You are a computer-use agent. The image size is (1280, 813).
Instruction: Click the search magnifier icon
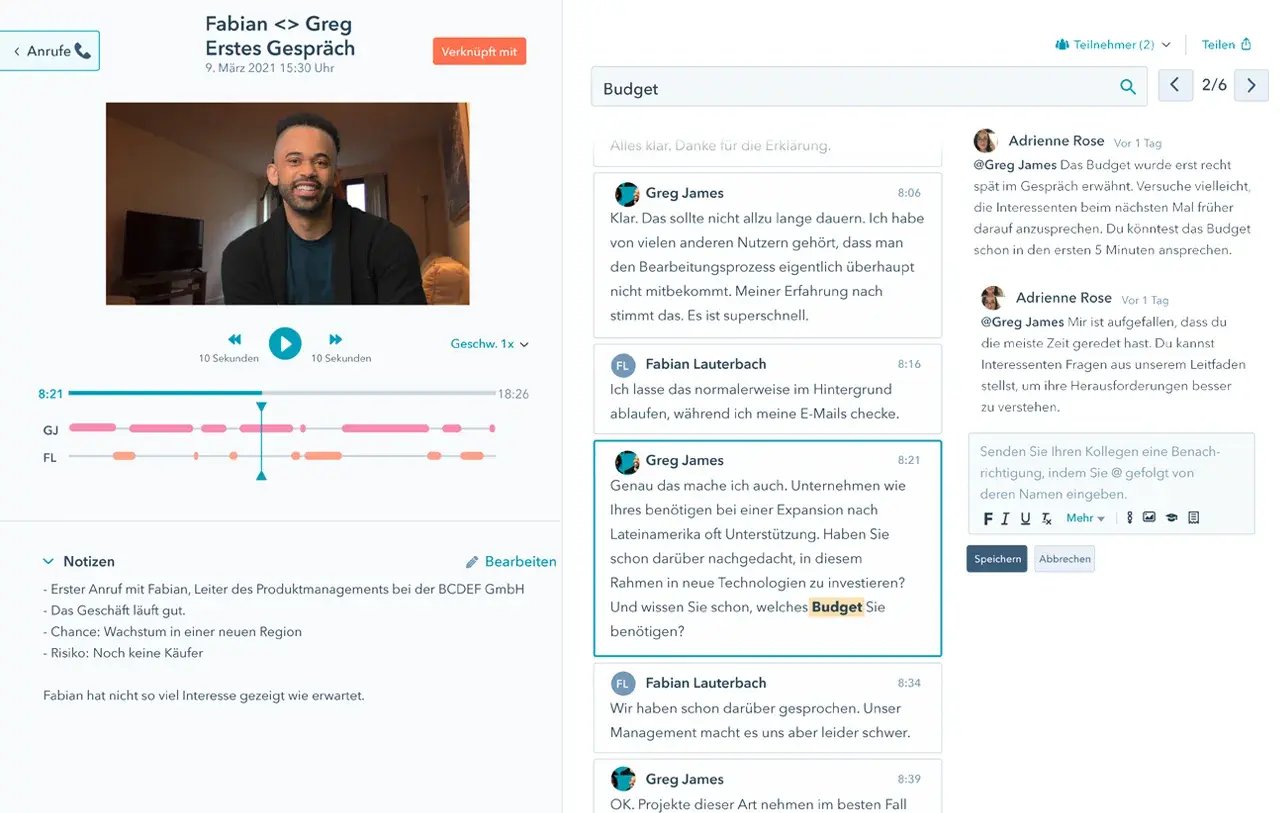[1128, 87]
